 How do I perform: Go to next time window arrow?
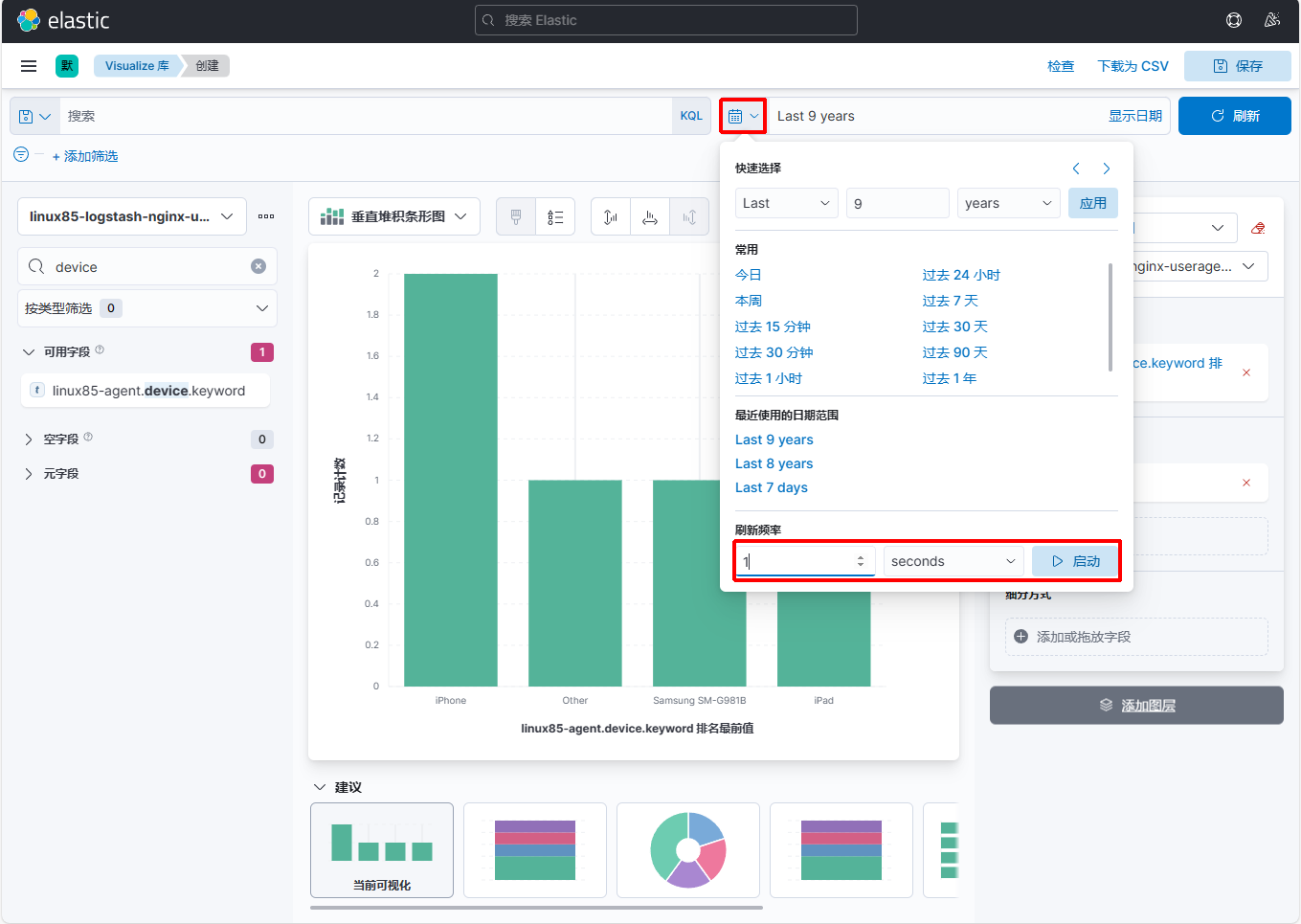pos(1107,169)
